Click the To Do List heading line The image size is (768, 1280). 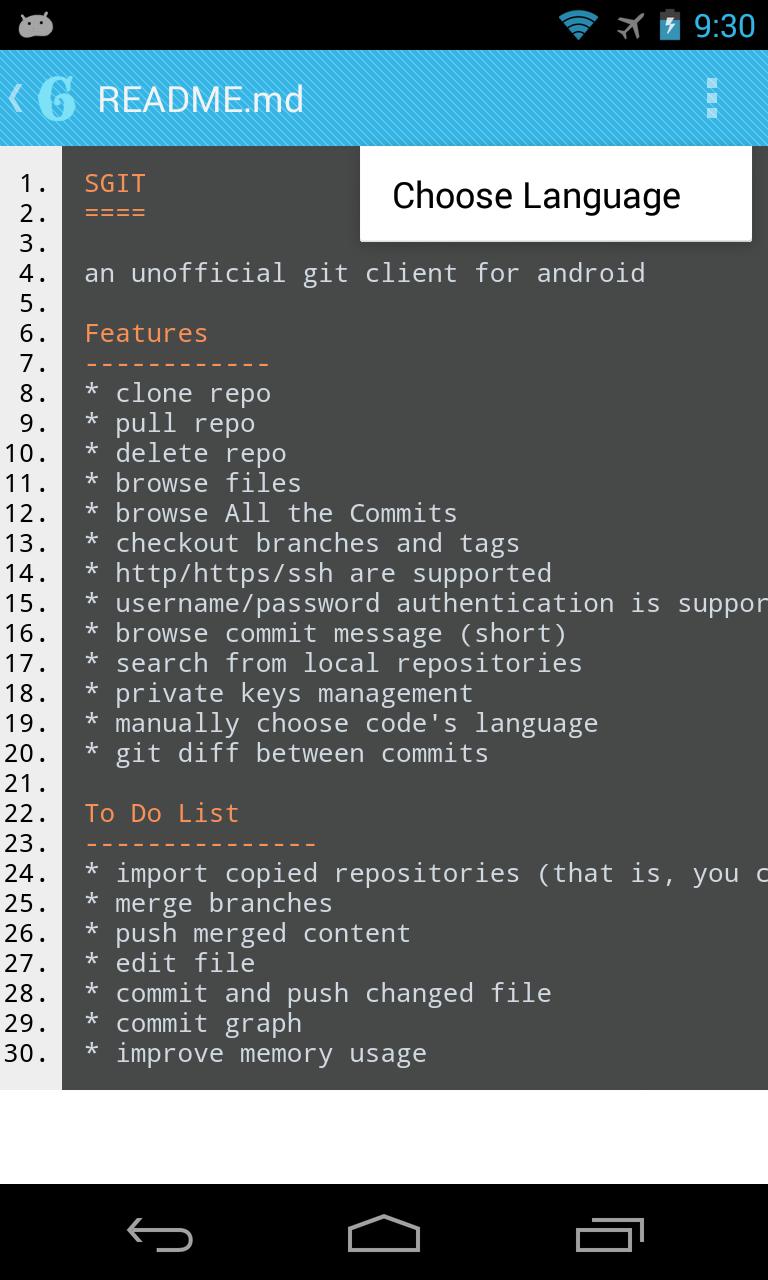tap(162, 813)
